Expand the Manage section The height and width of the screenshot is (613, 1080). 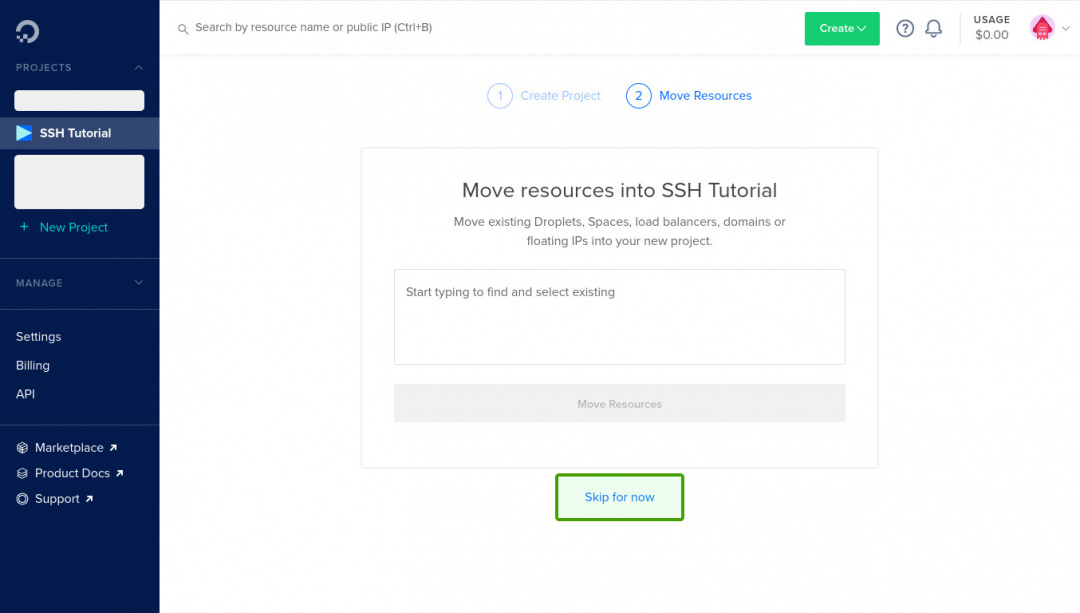pyautogui.click(x=138, y=282)
